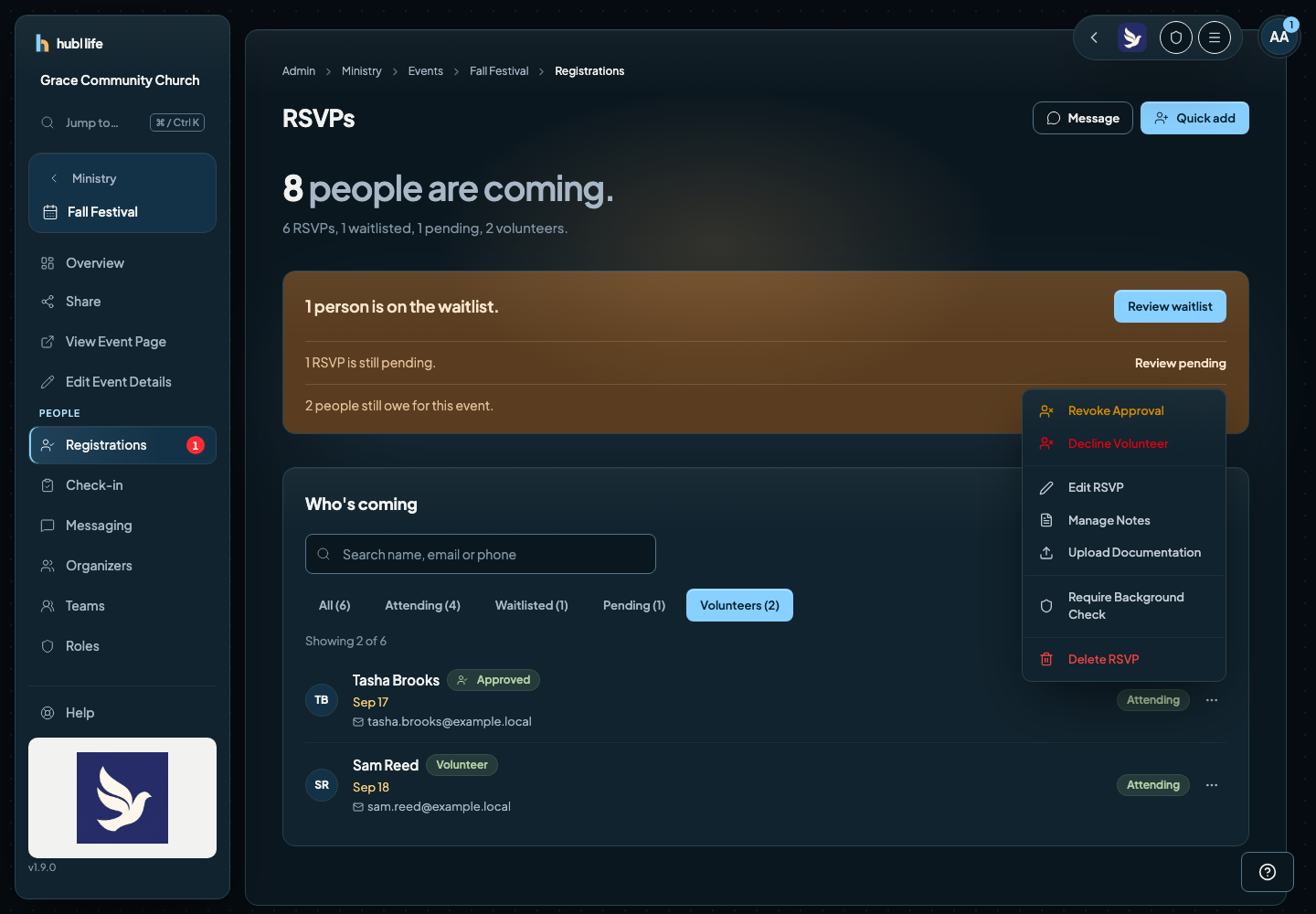Open the Share page
Image resolution: width=1316 pixels, height=914 pixels.
[x=122, y=302]
